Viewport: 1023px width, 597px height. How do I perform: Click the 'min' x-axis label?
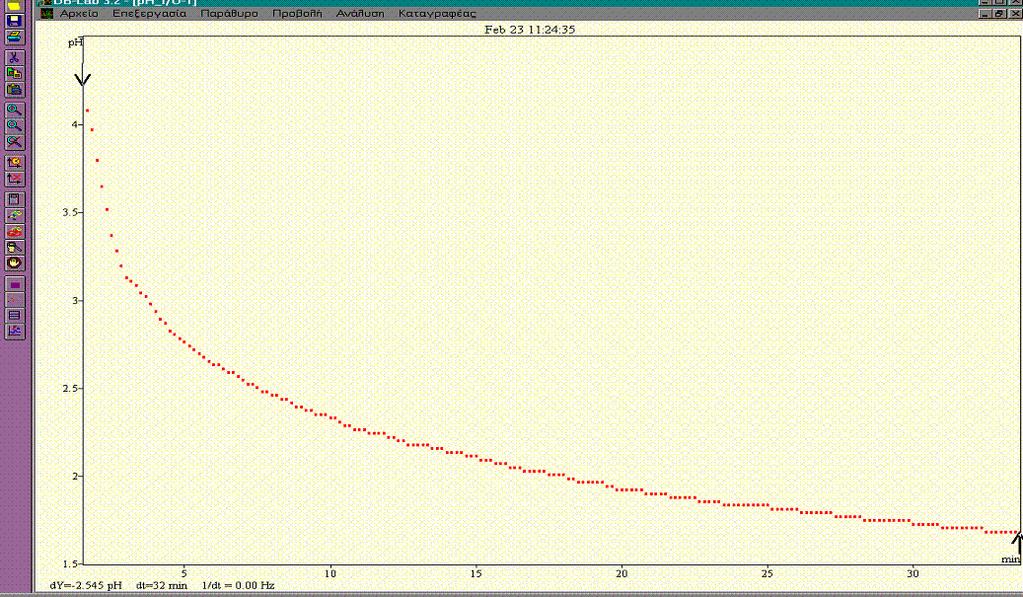point(1010,559)
